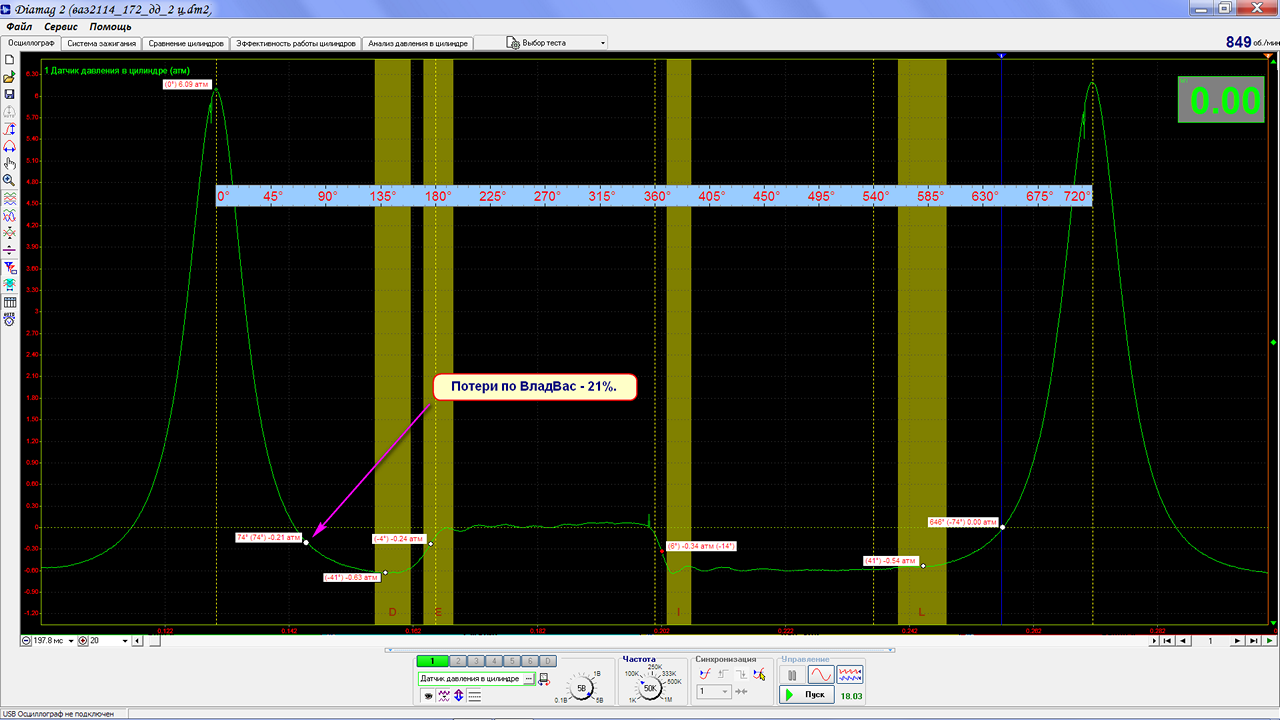Screen dimensions: 1280x720
Task: Switch to the Система зажигания tab
Action: [101, 44]
